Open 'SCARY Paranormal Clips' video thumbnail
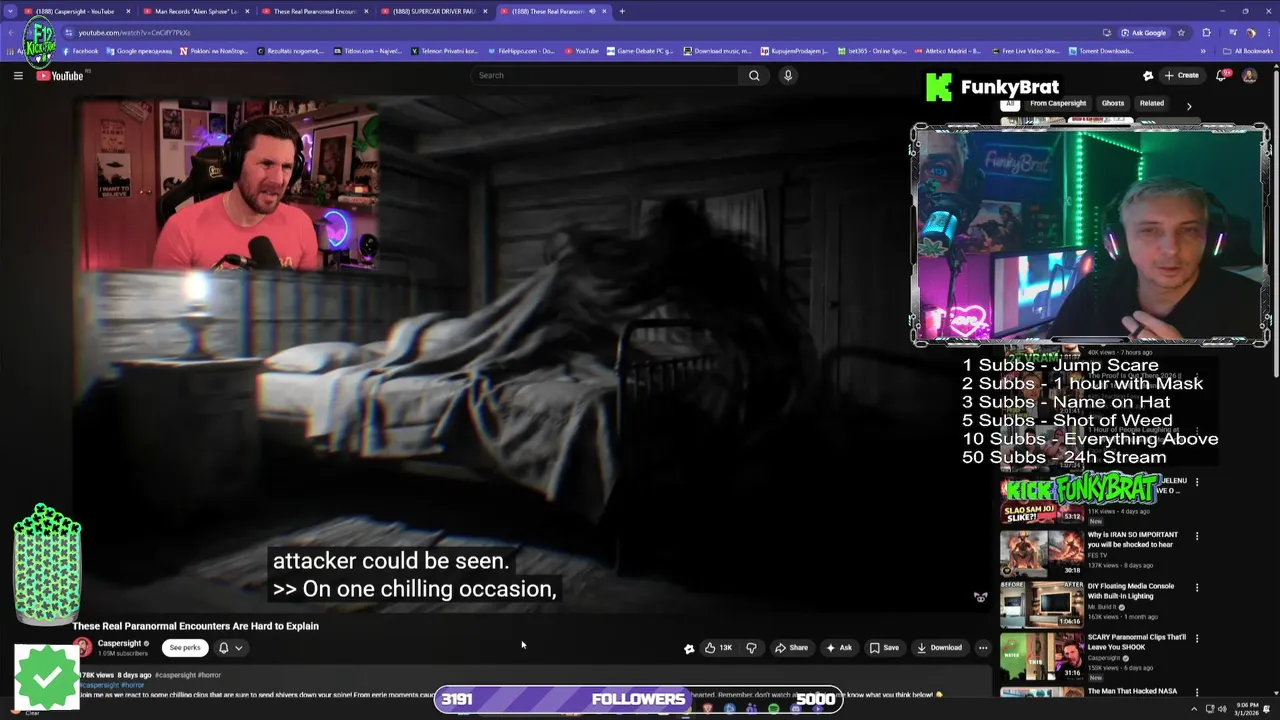 click(1041, 655)
